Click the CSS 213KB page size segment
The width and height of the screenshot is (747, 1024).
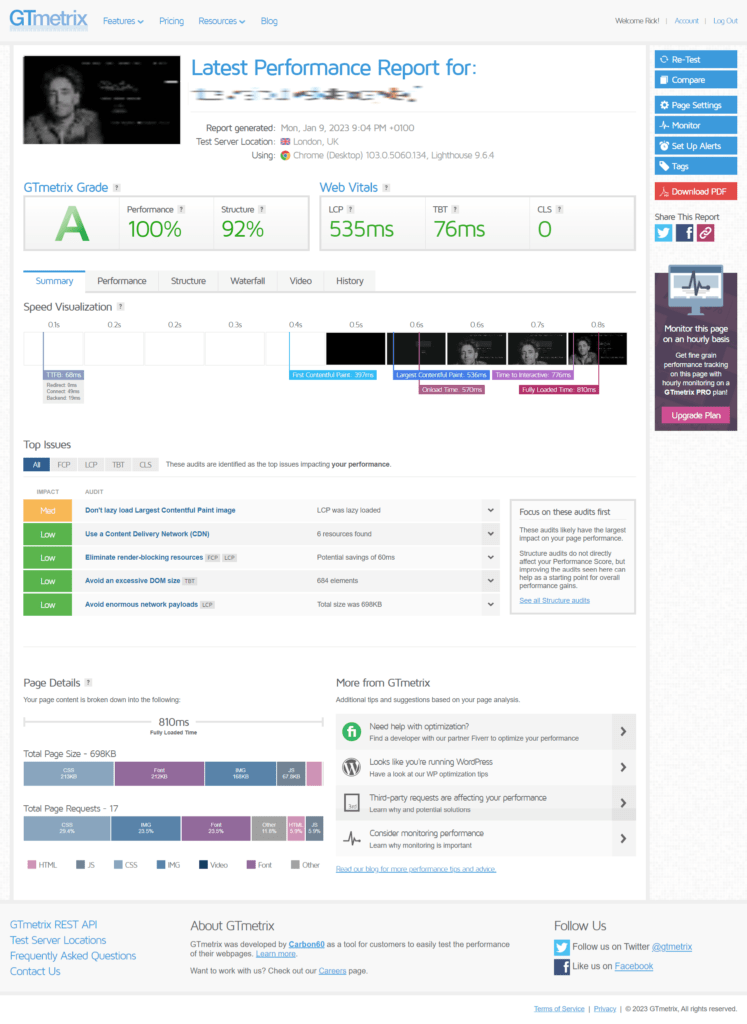pos(69,774)
